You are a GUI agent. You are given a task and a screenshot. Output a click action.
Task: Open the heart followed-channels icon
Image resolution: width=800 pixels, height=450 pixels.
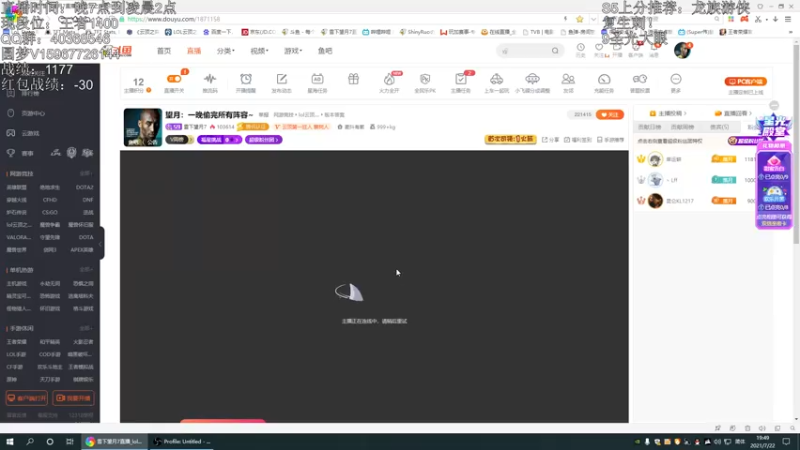[599, 47]
